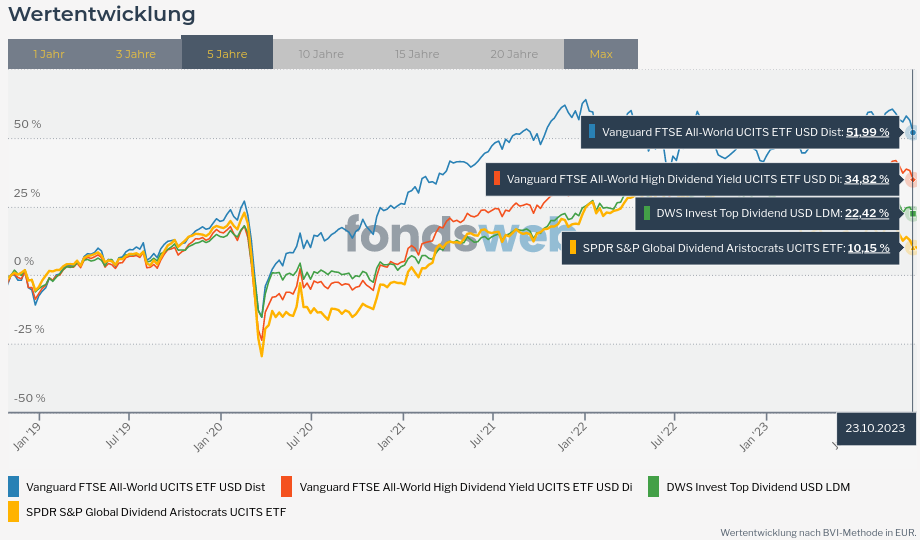Click the Wertentwicklung heading
The image size is (920, 540).
coord(102,14)
